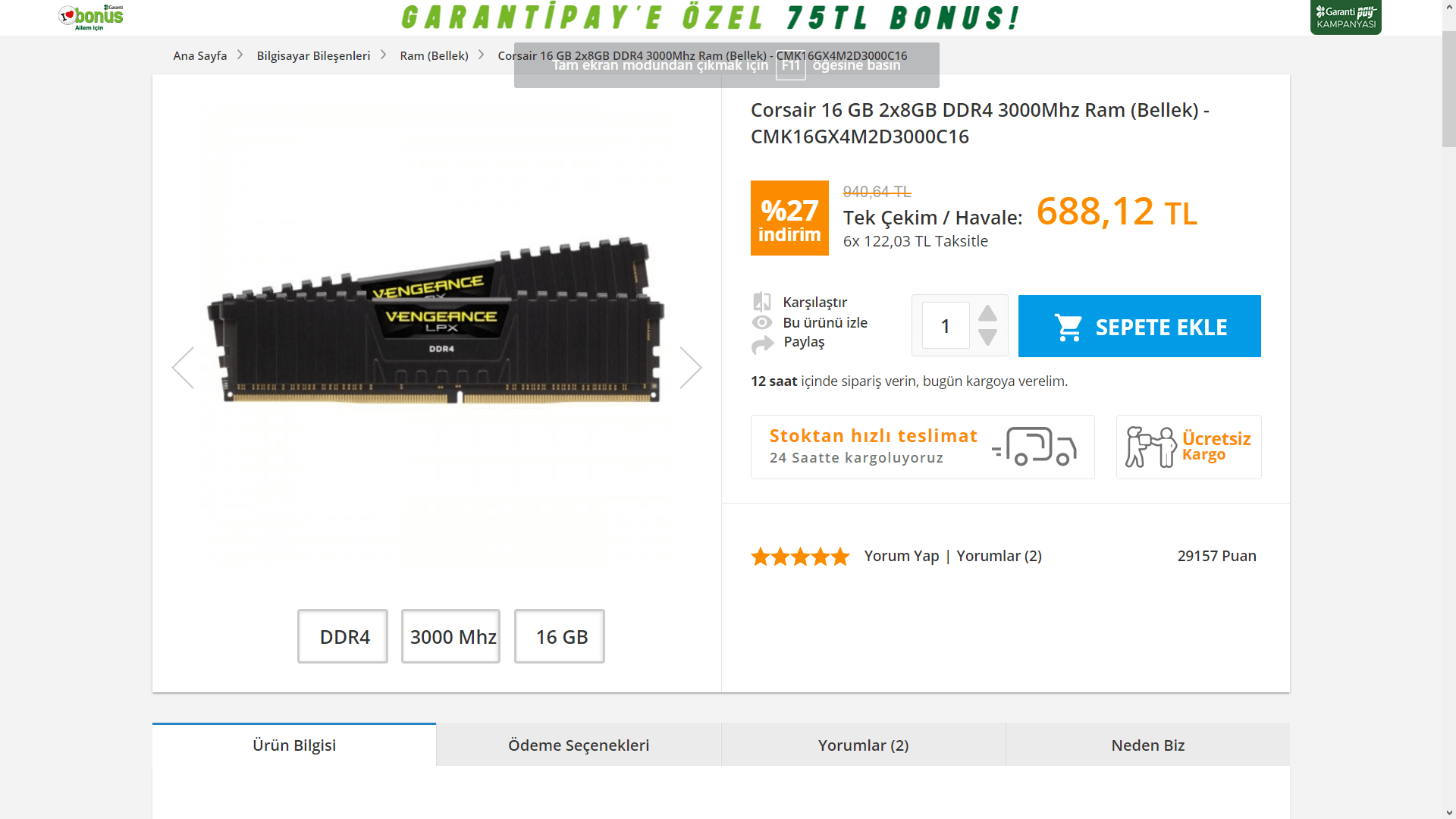The image size is (1456, 819).
Task: Select the Yorumlar (2) tab
Action: click(863, 745)
